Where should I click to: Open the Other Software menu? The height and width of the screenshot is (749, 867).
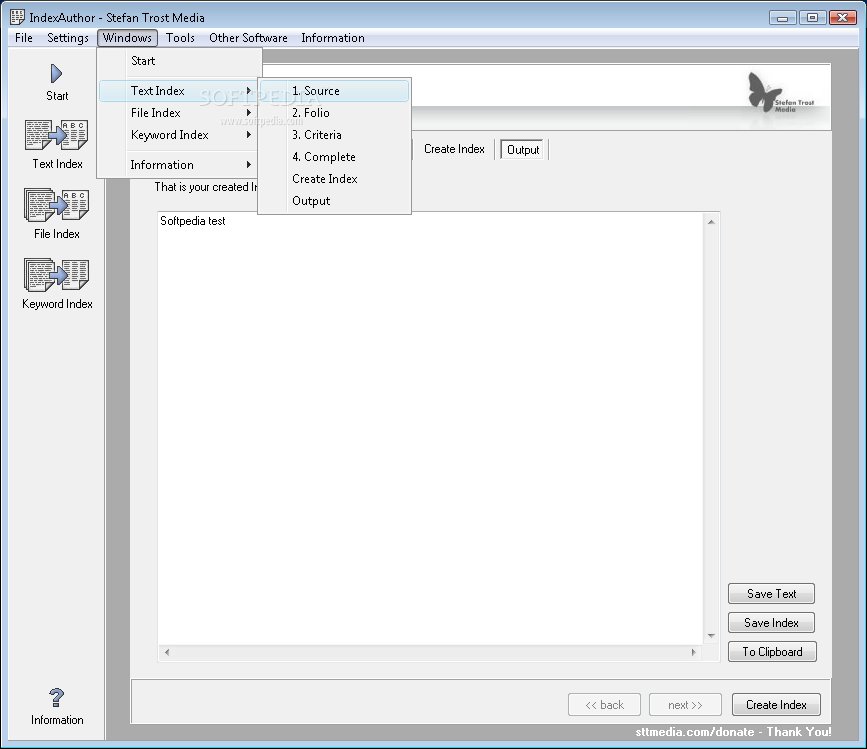[x=248, y=38]
